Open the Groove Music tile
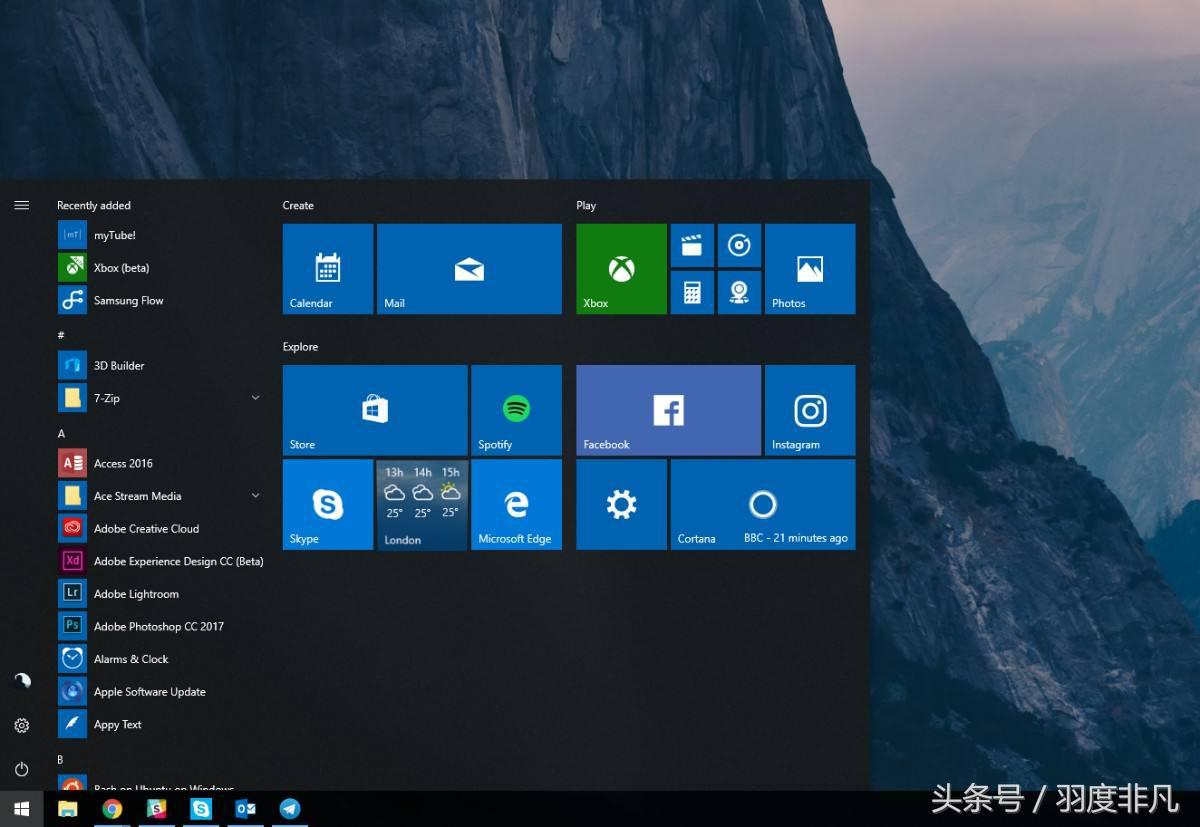This screenshot has width=1200, height=827. tap(739, 245)
